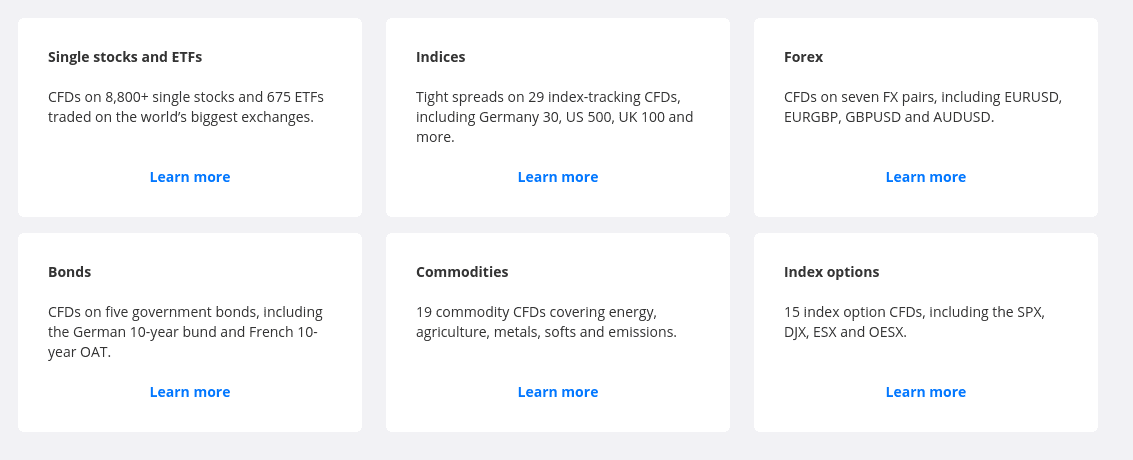Select the Indices card title
The image size is (1133, 460).
[441, 57]
